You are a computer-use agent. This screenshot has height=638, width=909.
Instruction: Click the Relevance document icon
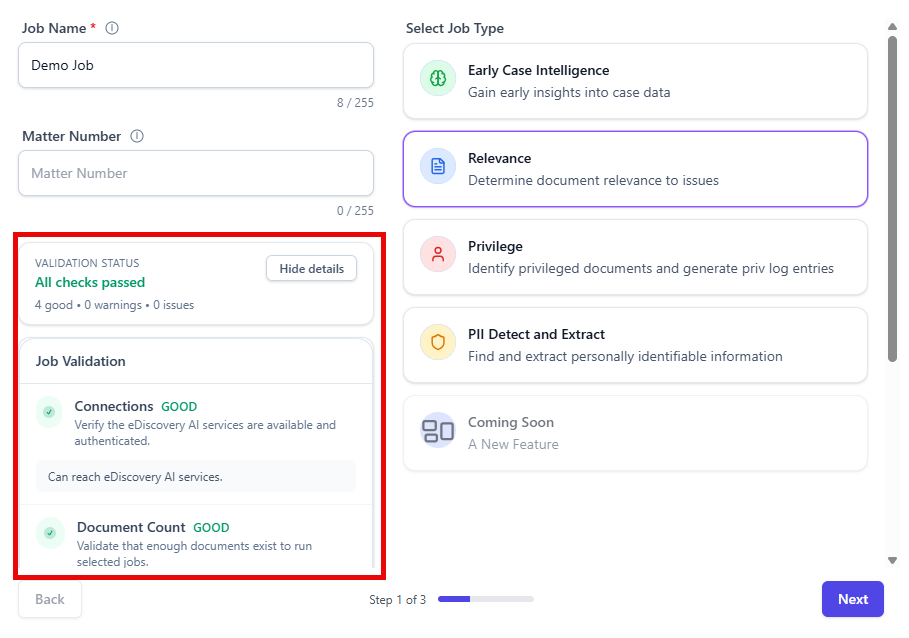(x=437, y=166)
